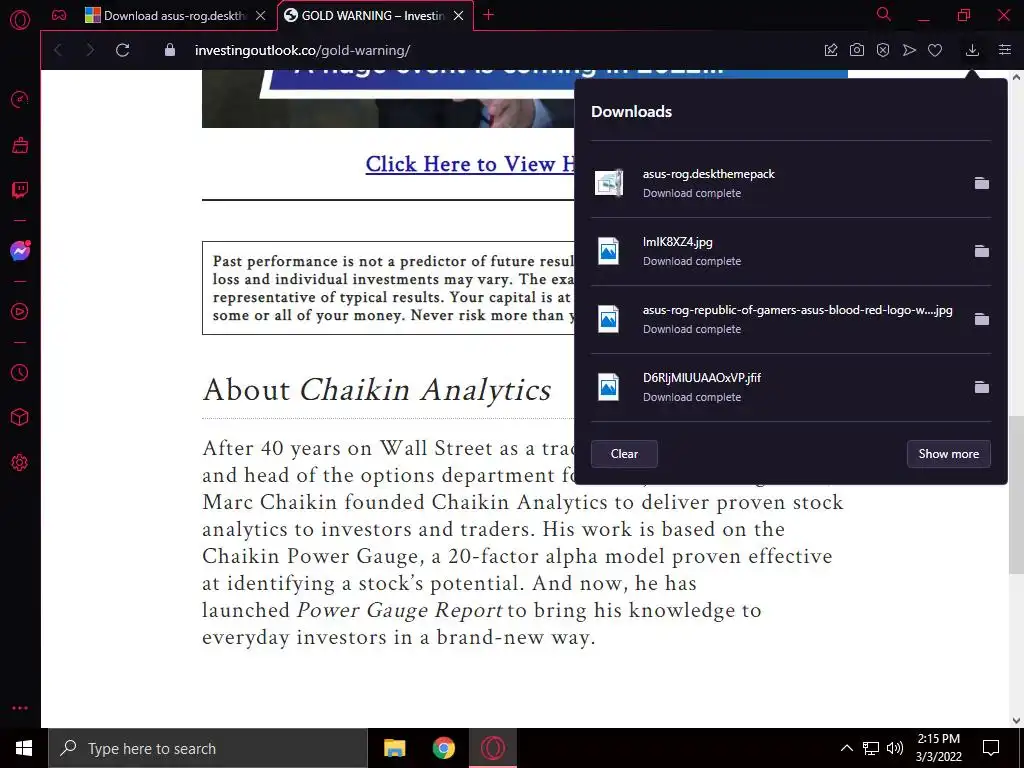Click the site security padlock icon

170,50
